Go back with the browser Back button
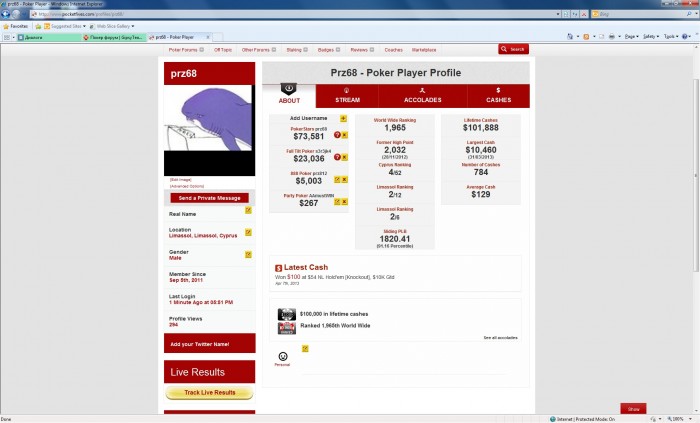The height and width of the screenshot is (423, 700). [x=5, y=14]
